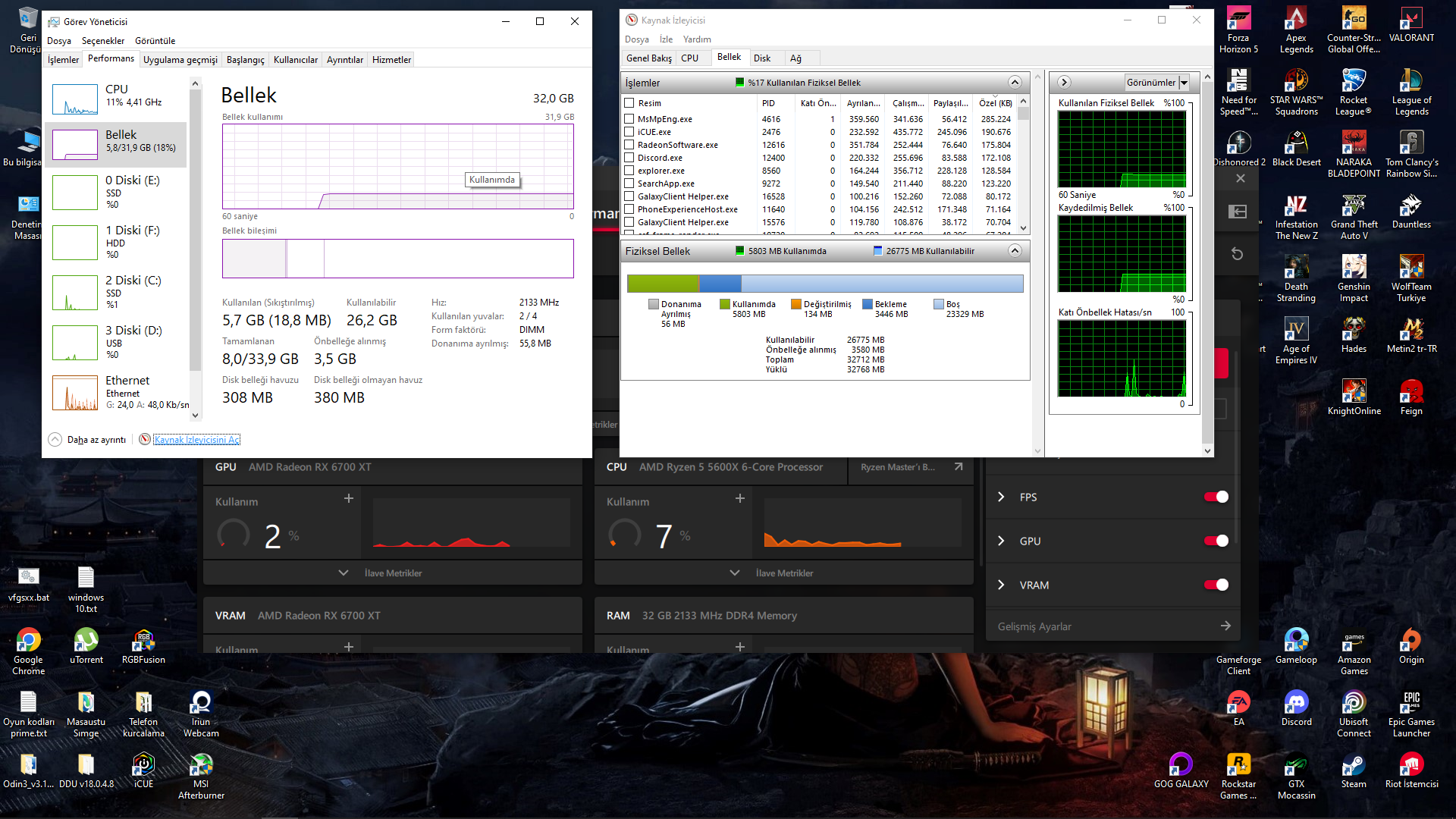The height and width of the screenshot is (819, 1456).
Task: Open Counter-Strike Global Offensive shortcut
Action: coord(1354,30)
